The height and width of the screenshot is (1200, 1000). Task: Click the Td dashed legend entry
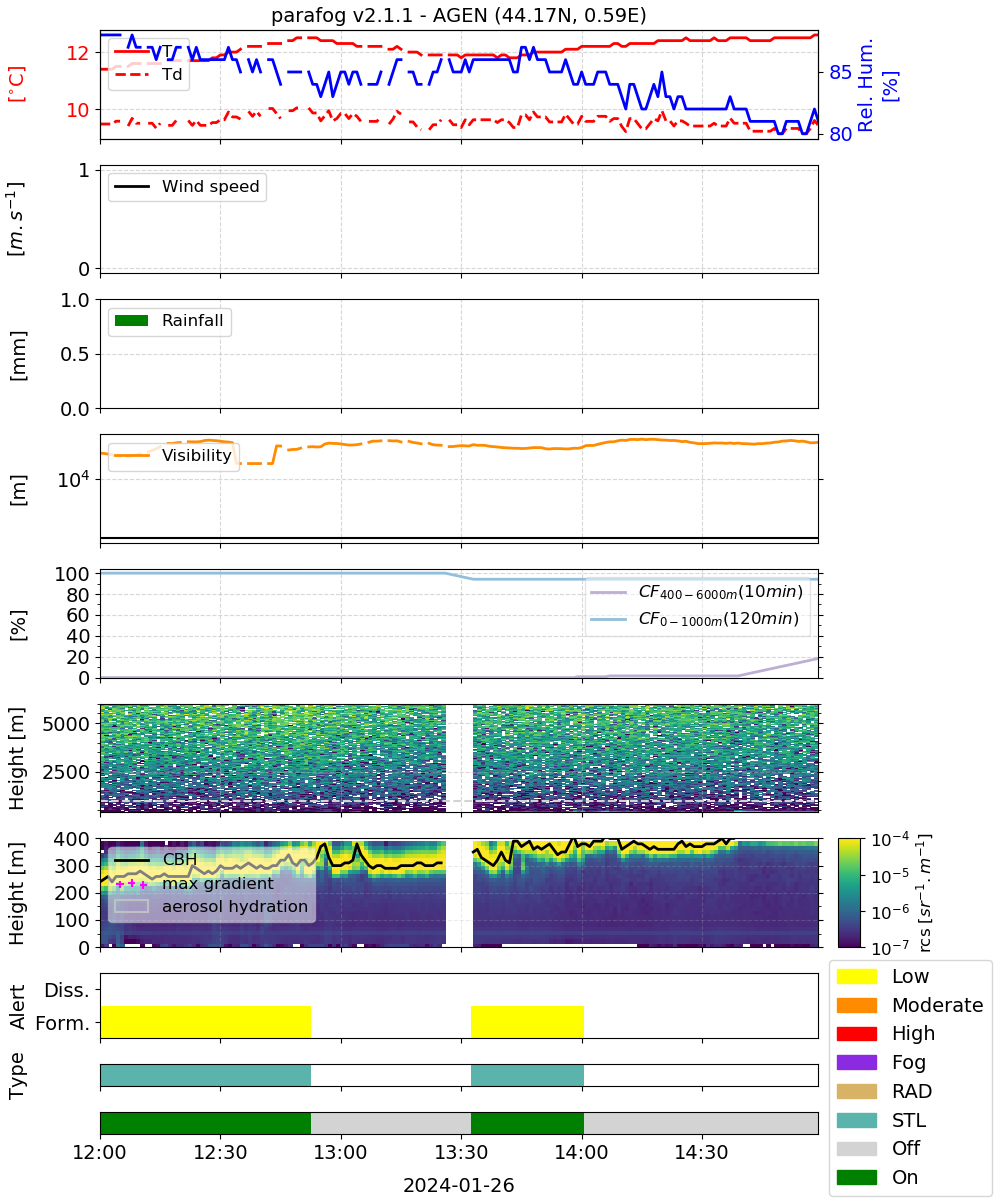click(149, 74)
